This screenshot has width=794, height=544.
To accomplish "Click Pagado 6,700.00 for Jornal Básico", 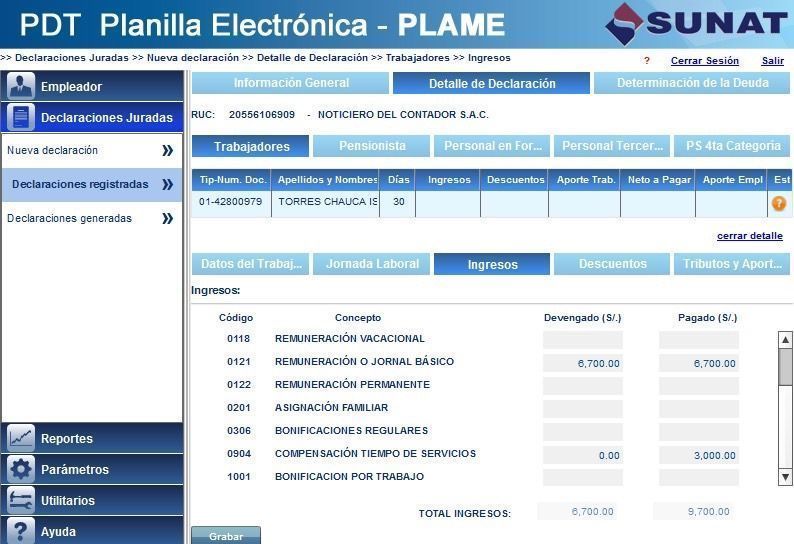I will 698,363.
